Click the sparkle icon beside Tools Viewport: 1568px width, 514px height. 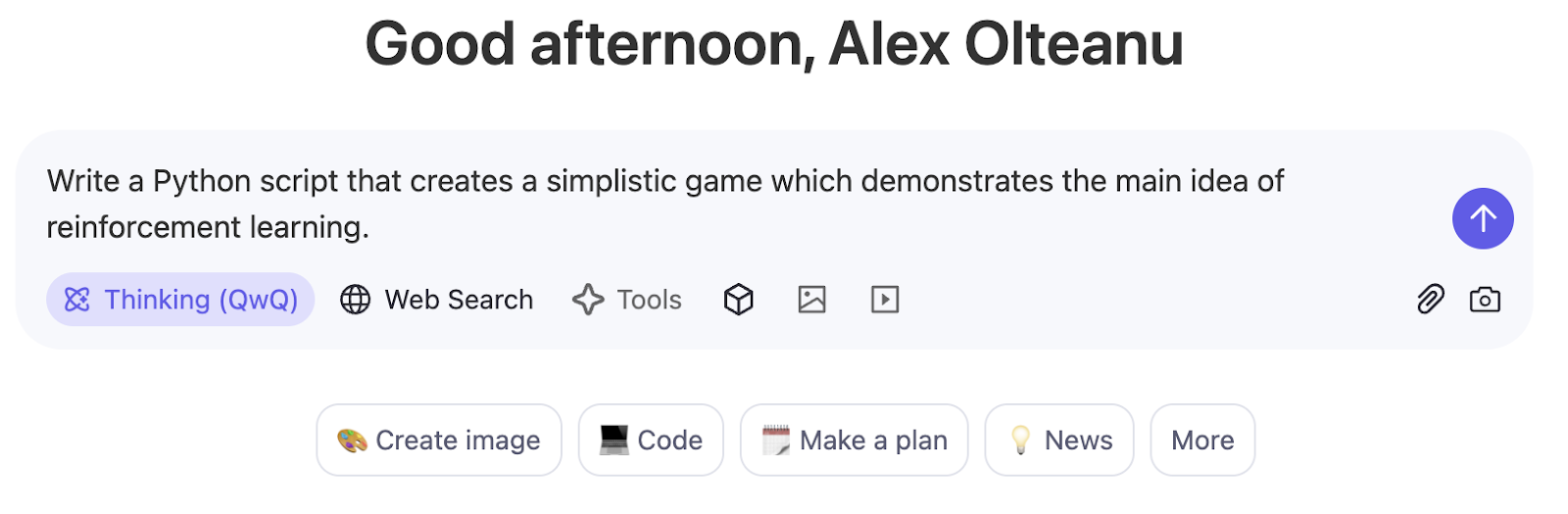tap(588, 300)
